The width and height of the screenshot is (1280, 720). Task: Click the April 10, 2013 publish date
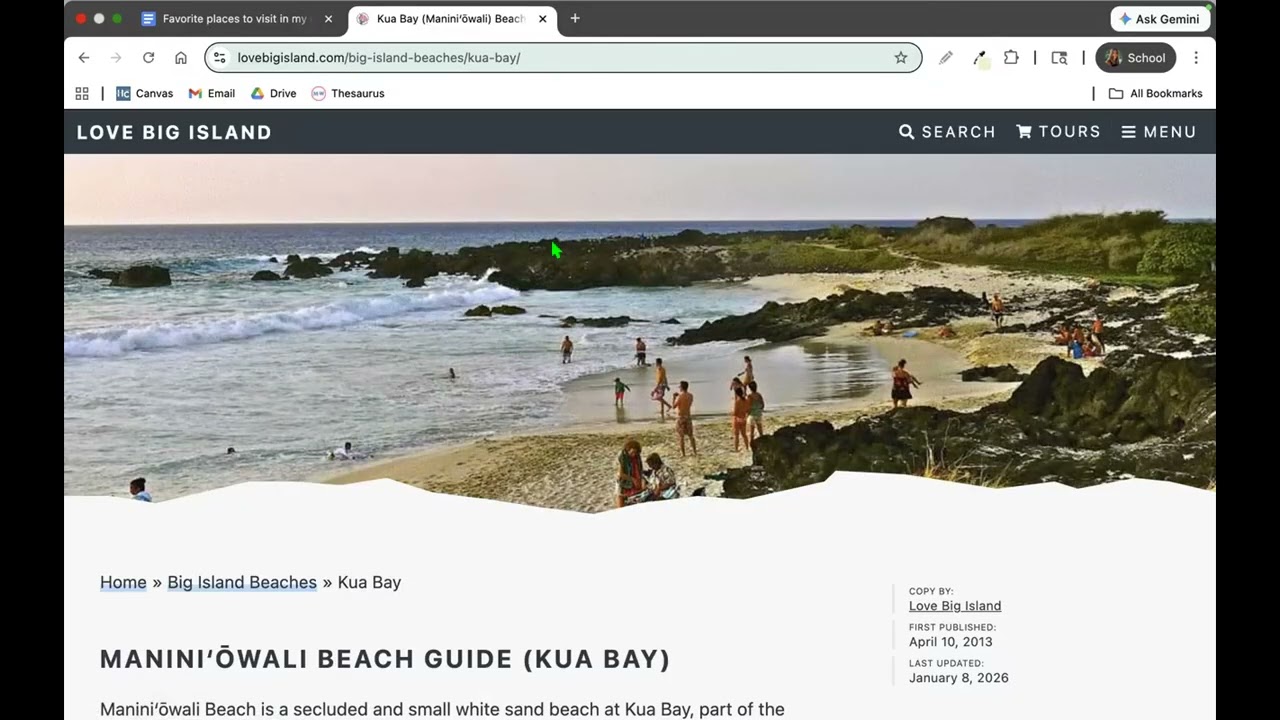click(951, 642)
